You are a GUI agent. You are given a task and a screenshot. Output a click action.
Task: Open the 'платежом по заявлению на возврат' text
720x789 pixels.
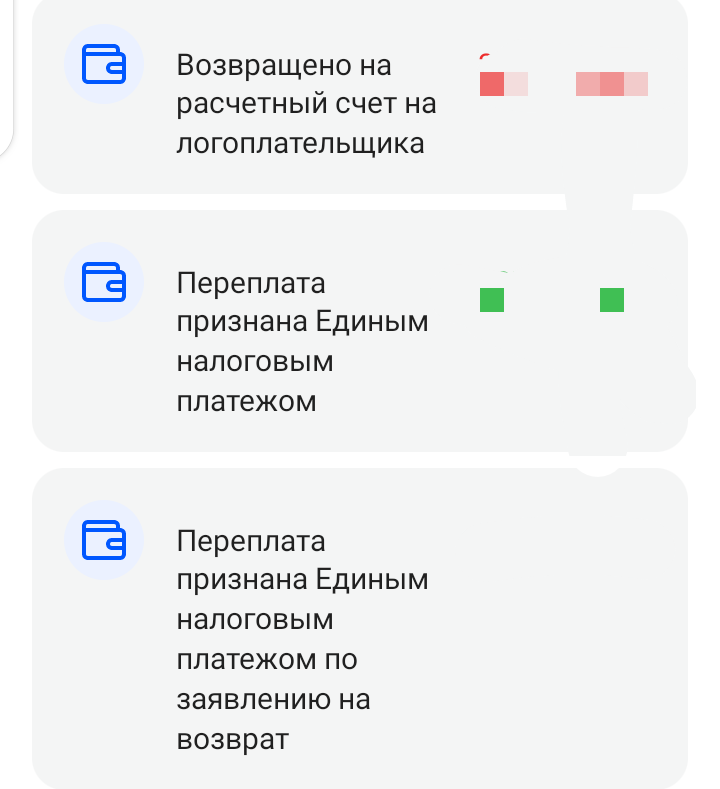pos(302,640)
